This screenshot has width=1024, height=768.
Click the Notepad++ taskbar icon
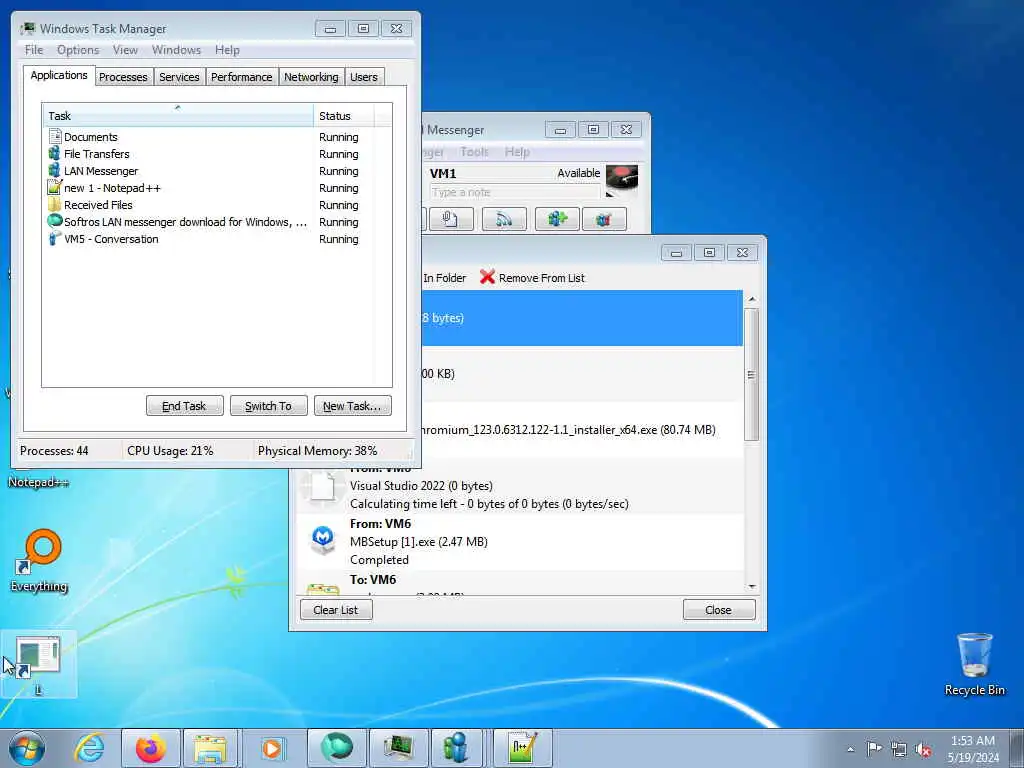point(522,748)
